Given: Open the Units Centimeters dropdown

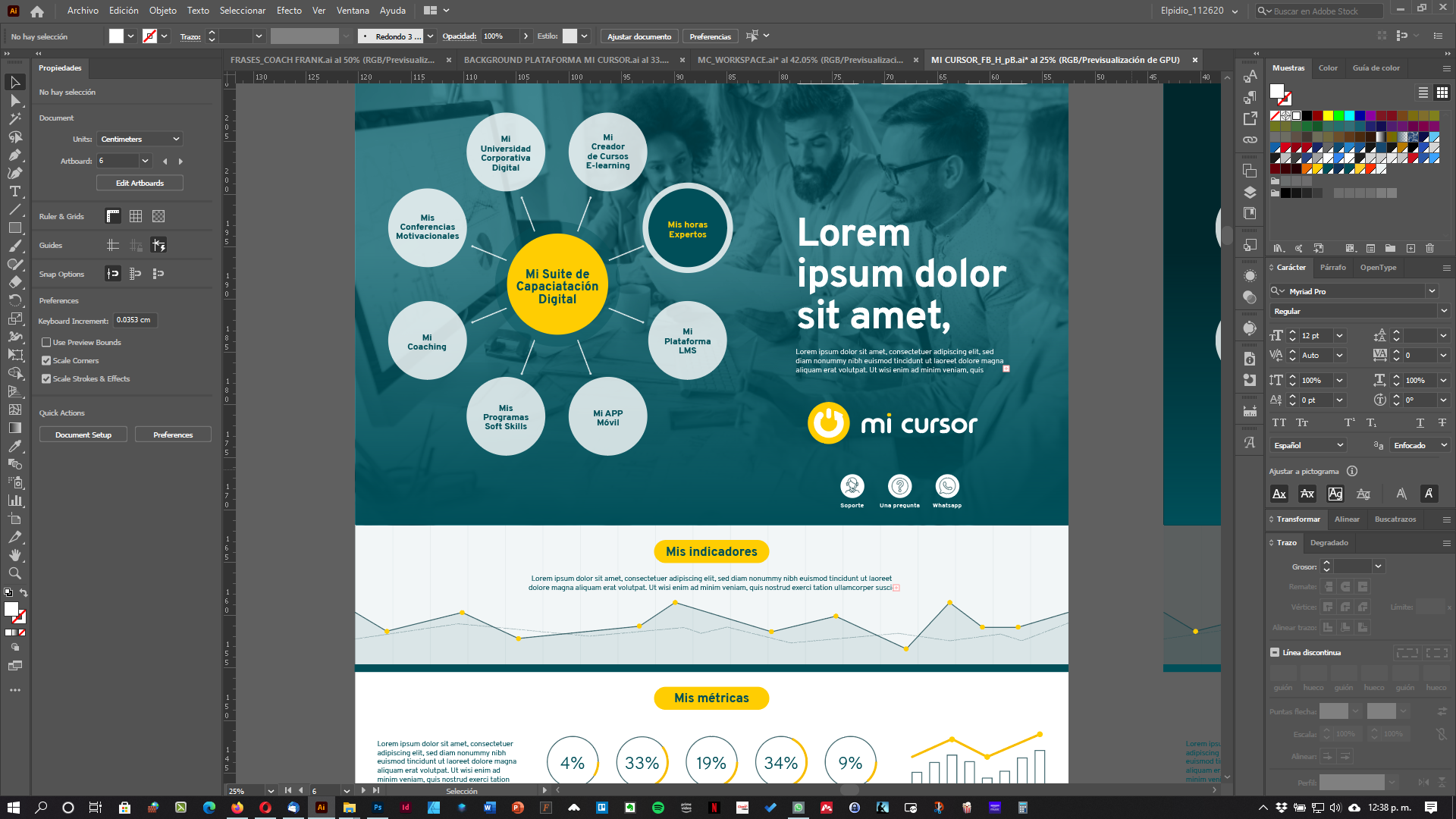Looking at the screenshot, I should coord(140,140).
